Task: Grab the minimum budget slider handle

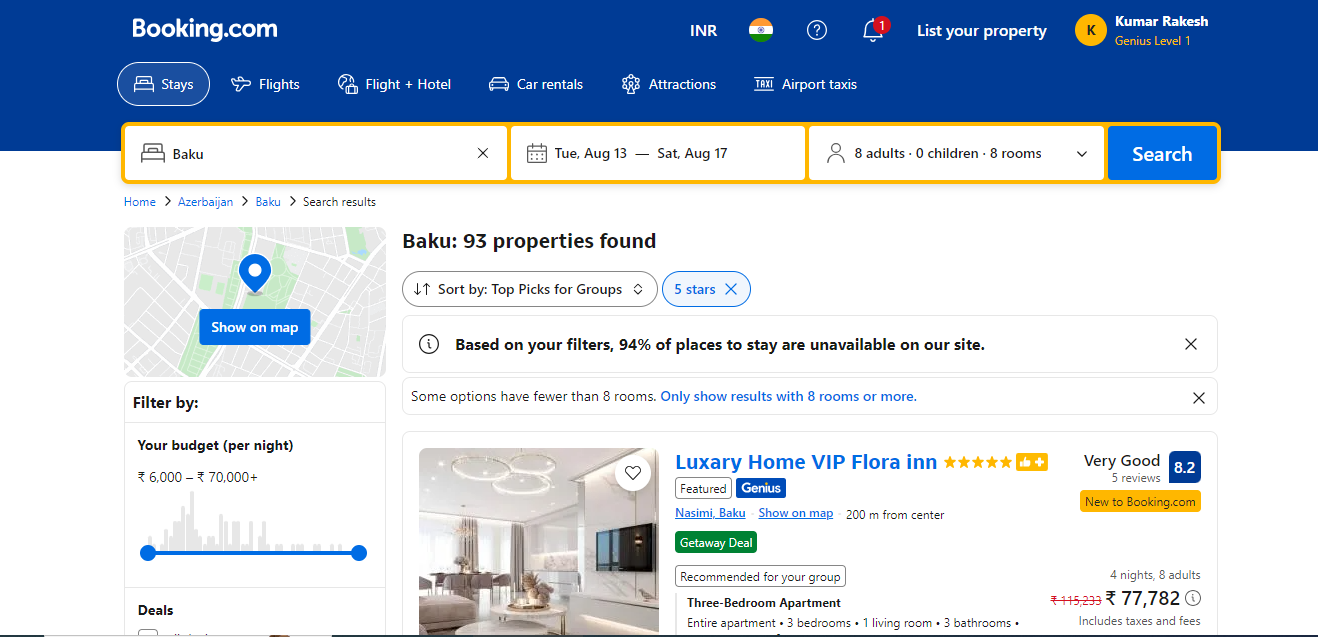Action: pos(148,553)
